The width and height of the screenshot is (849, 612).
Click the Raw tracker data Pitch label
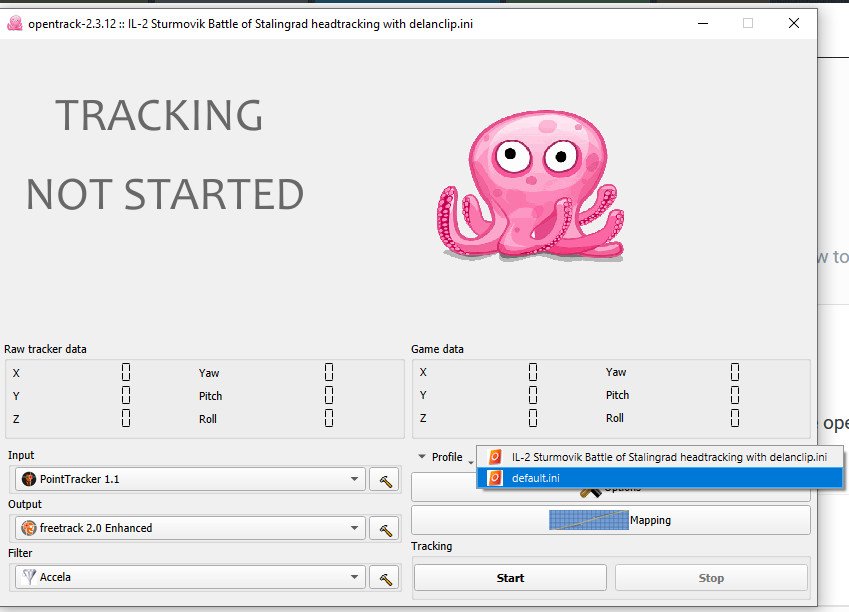pyautogui.click(x=210, y=396)
